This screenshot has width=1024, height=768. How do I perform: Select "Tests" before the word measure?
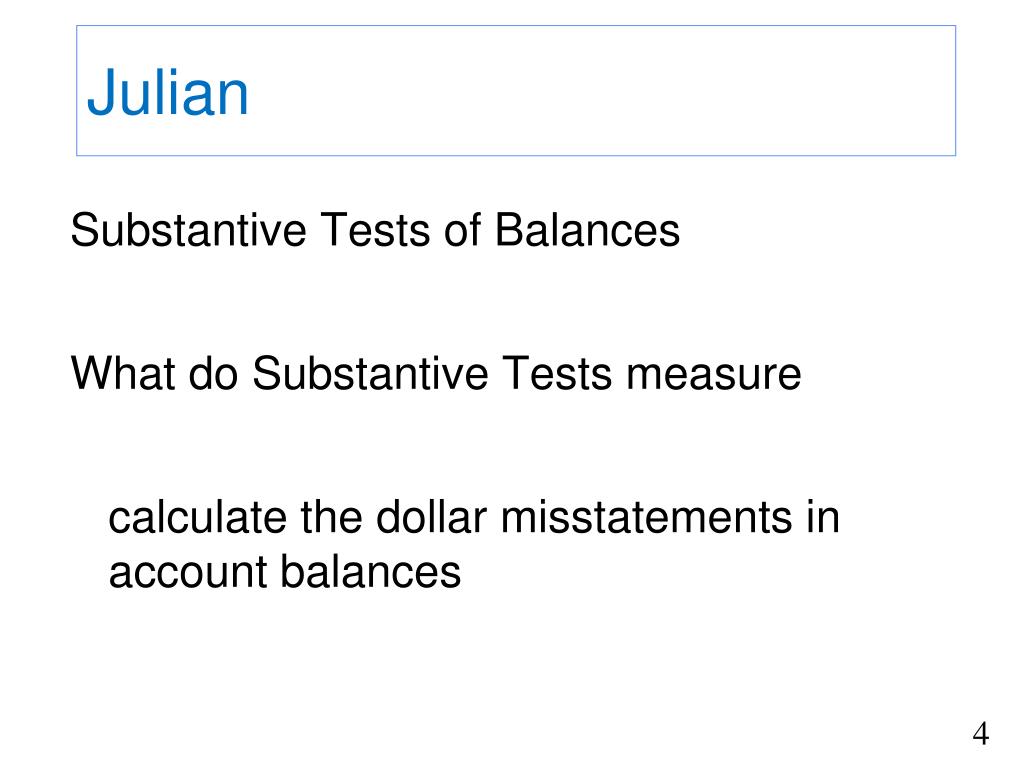pyautogui.click(x=557, y=374)
